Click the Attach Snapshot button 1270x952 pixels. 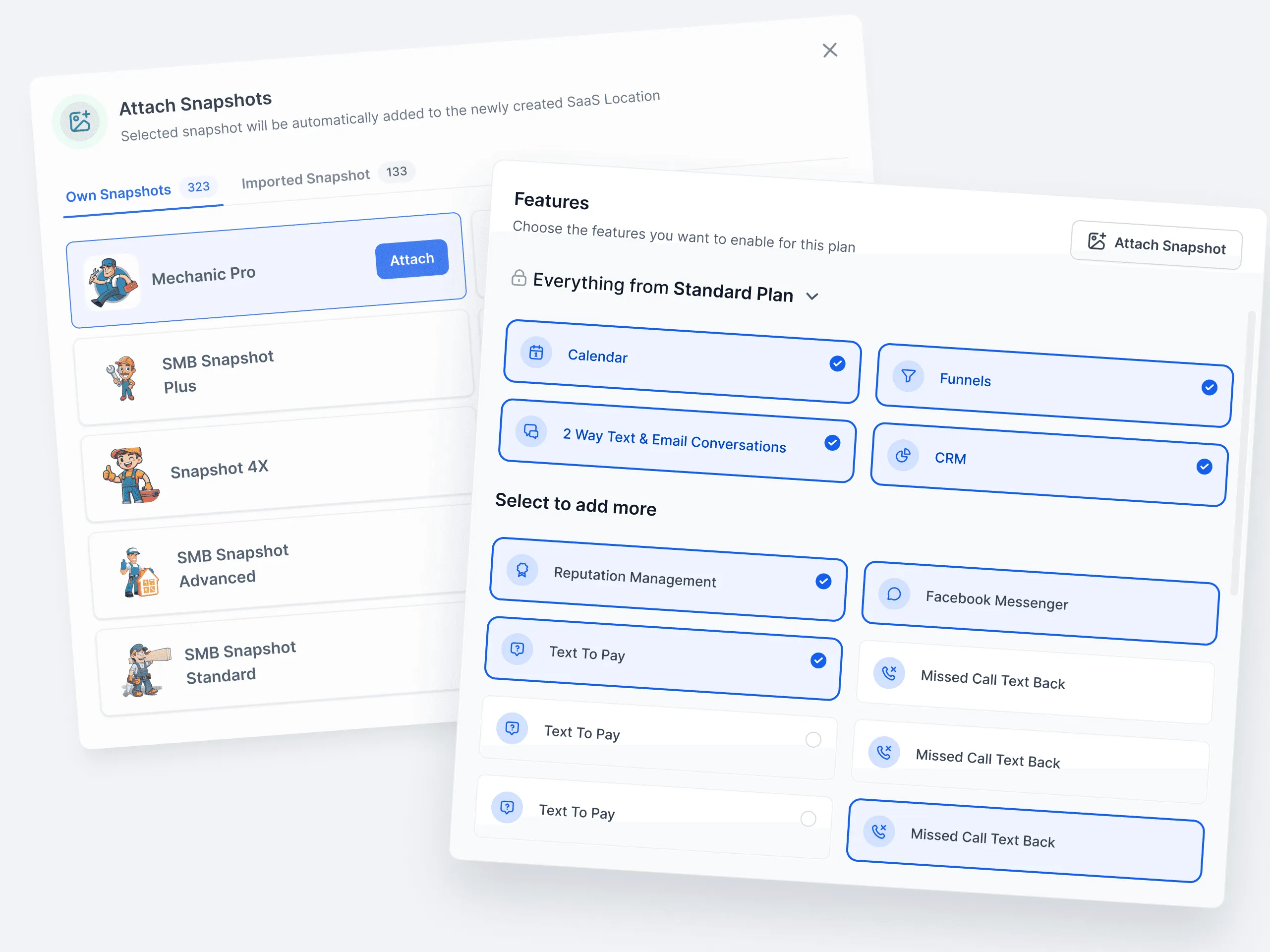click(x=1156, y=245)
